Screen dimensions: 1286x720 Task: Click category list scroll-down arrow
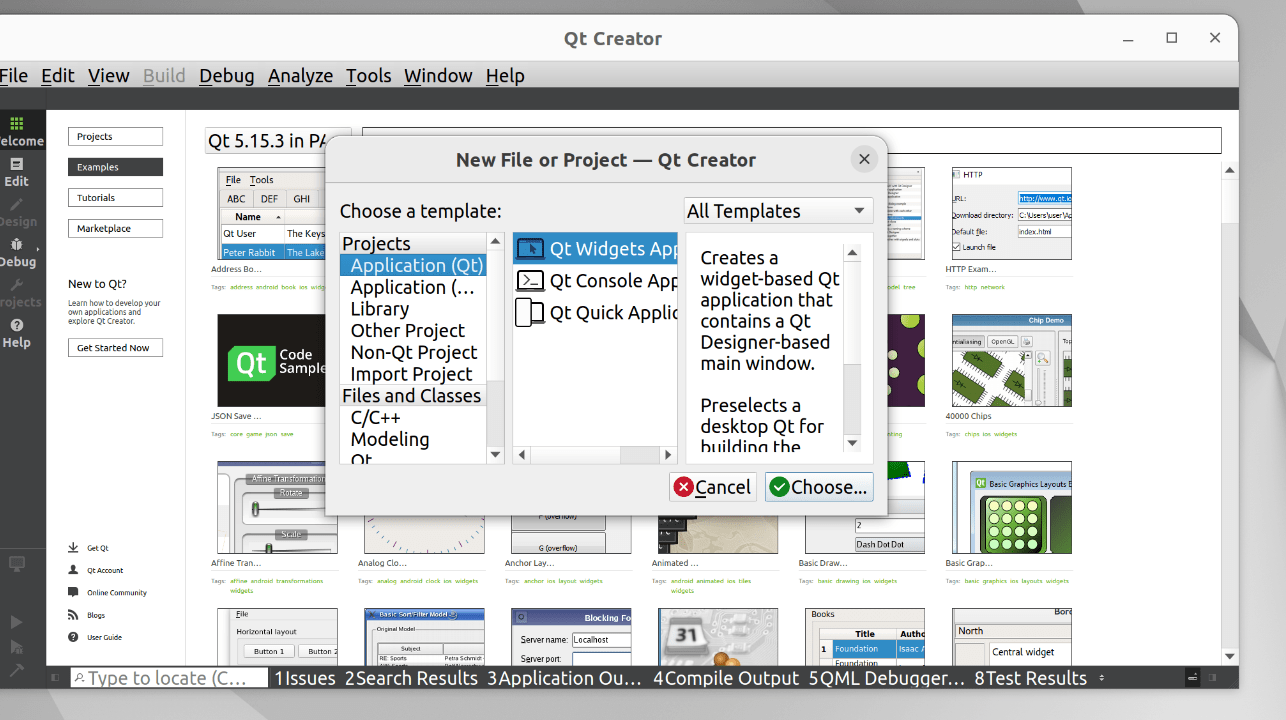(x=496, y=455)
